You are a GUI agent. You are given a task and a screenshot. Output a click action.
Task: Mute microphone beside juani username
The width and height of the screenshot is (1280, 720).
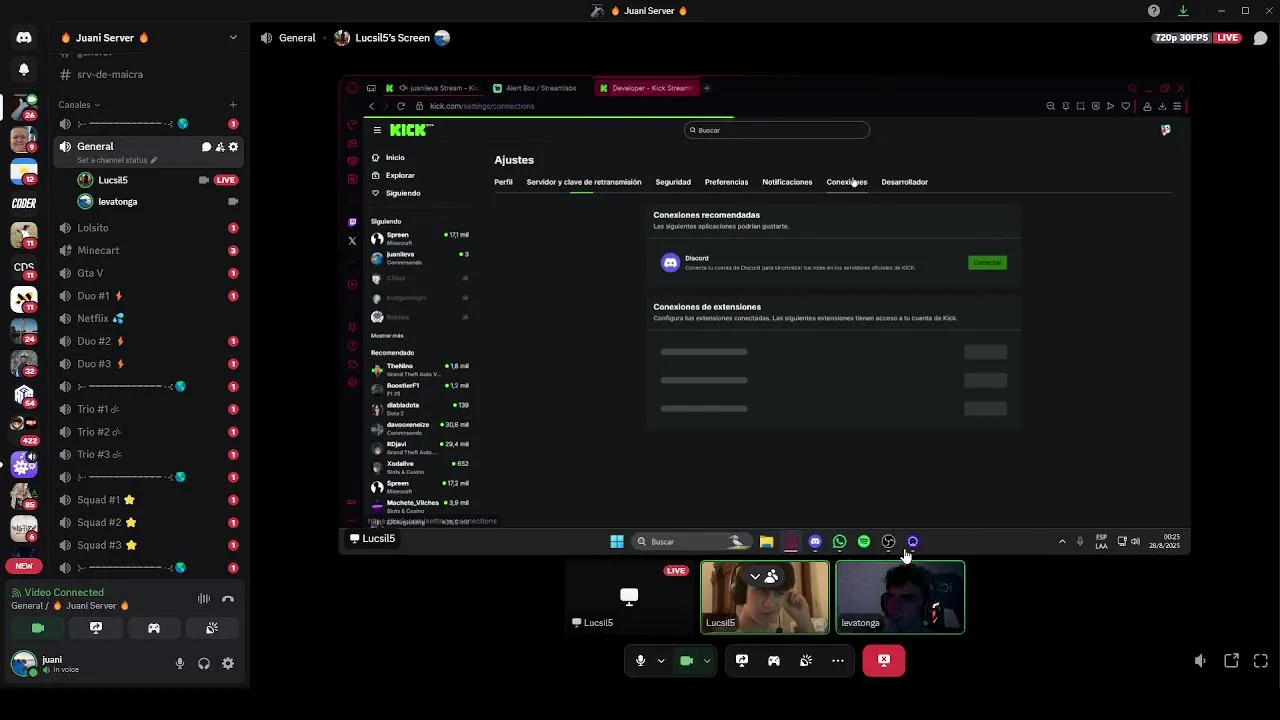[x=180, y=663]
